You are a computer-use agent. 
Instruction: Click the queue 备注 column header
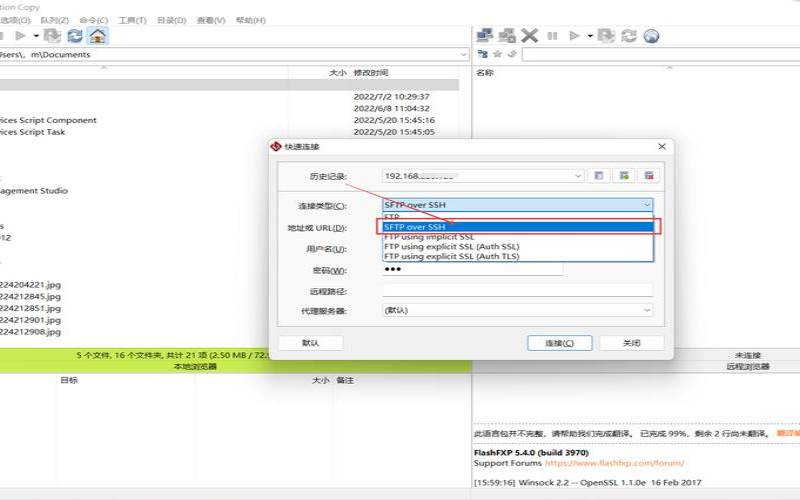click(345, 381)
